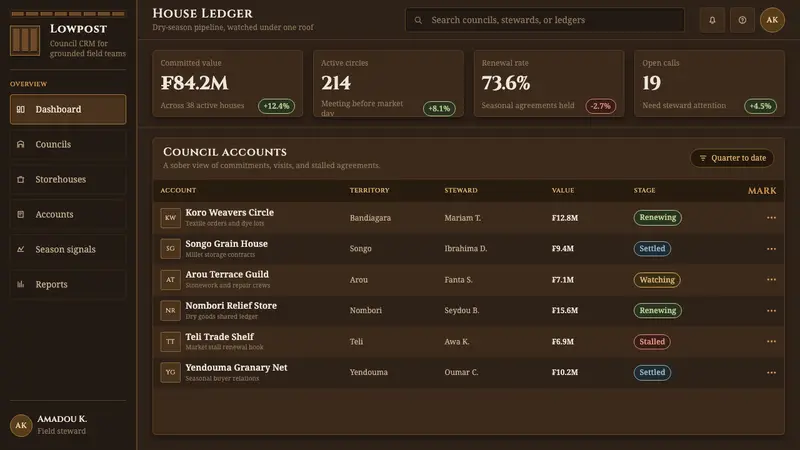Click the MARK column header
The width and height of the screenshot is (800, 450).
point(762,191)
